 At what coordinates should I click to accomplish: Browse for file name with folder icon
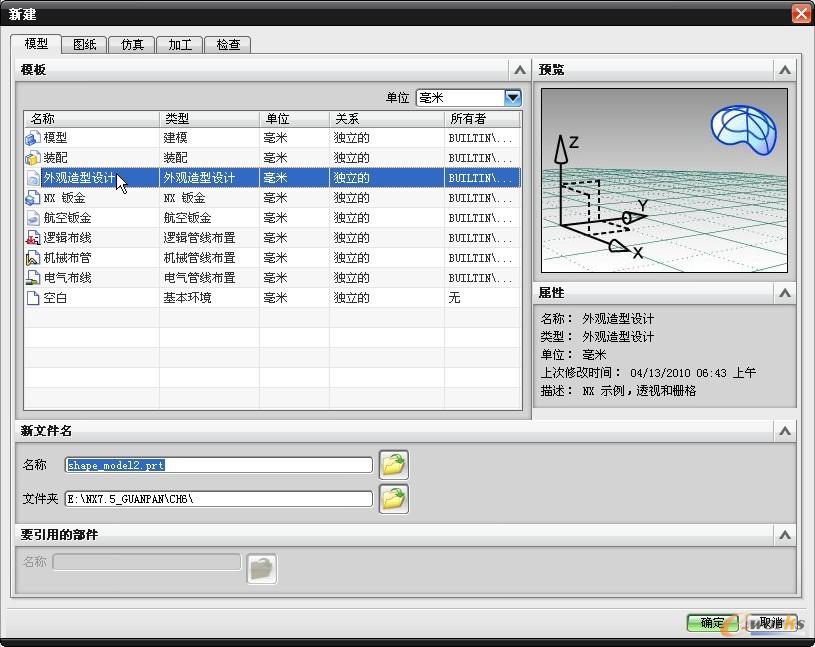(394, 465)
